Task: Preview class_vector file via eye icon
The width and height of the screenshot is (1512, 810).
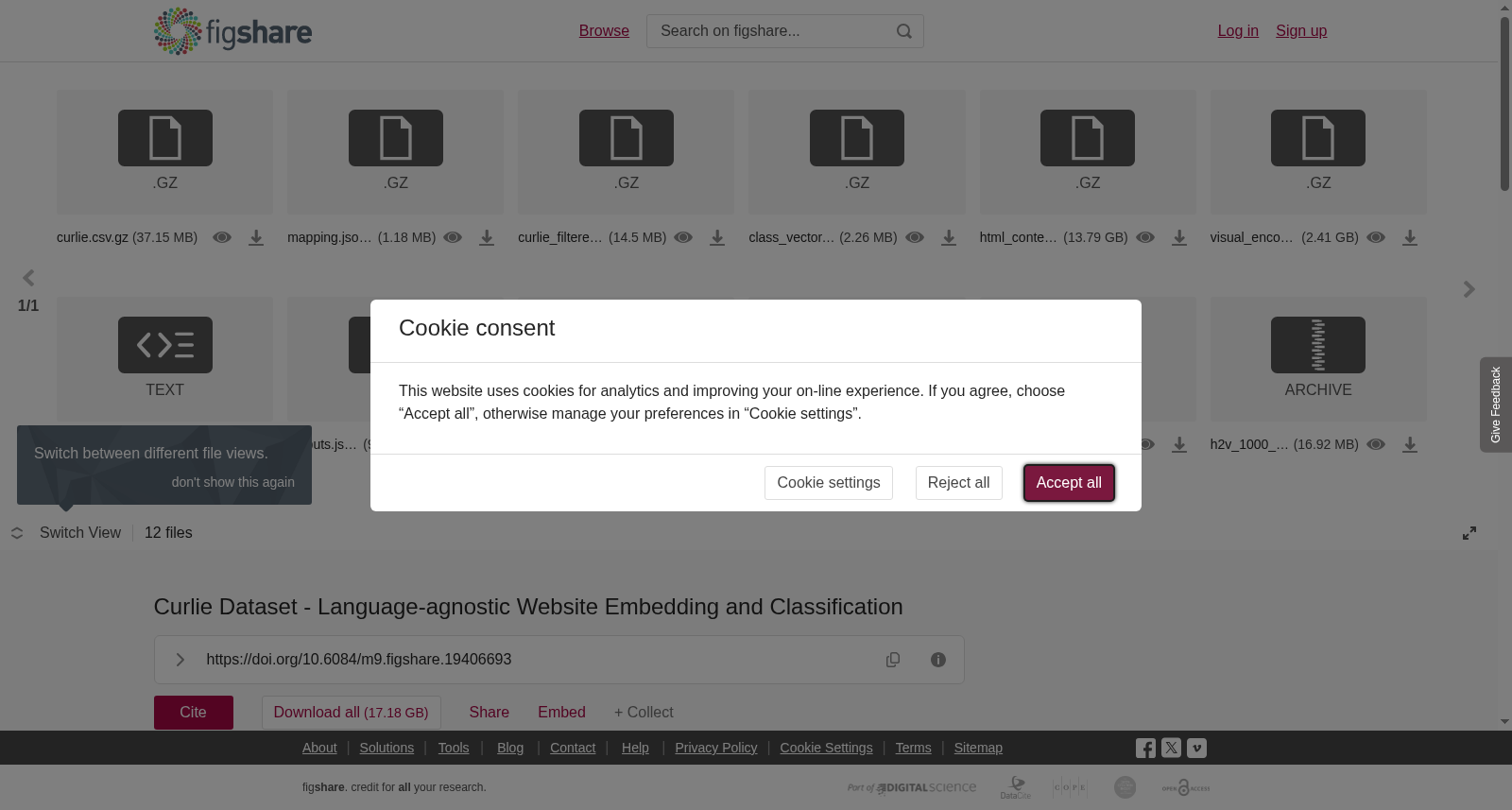Action: pyautogui.click(x=915, y=237)
